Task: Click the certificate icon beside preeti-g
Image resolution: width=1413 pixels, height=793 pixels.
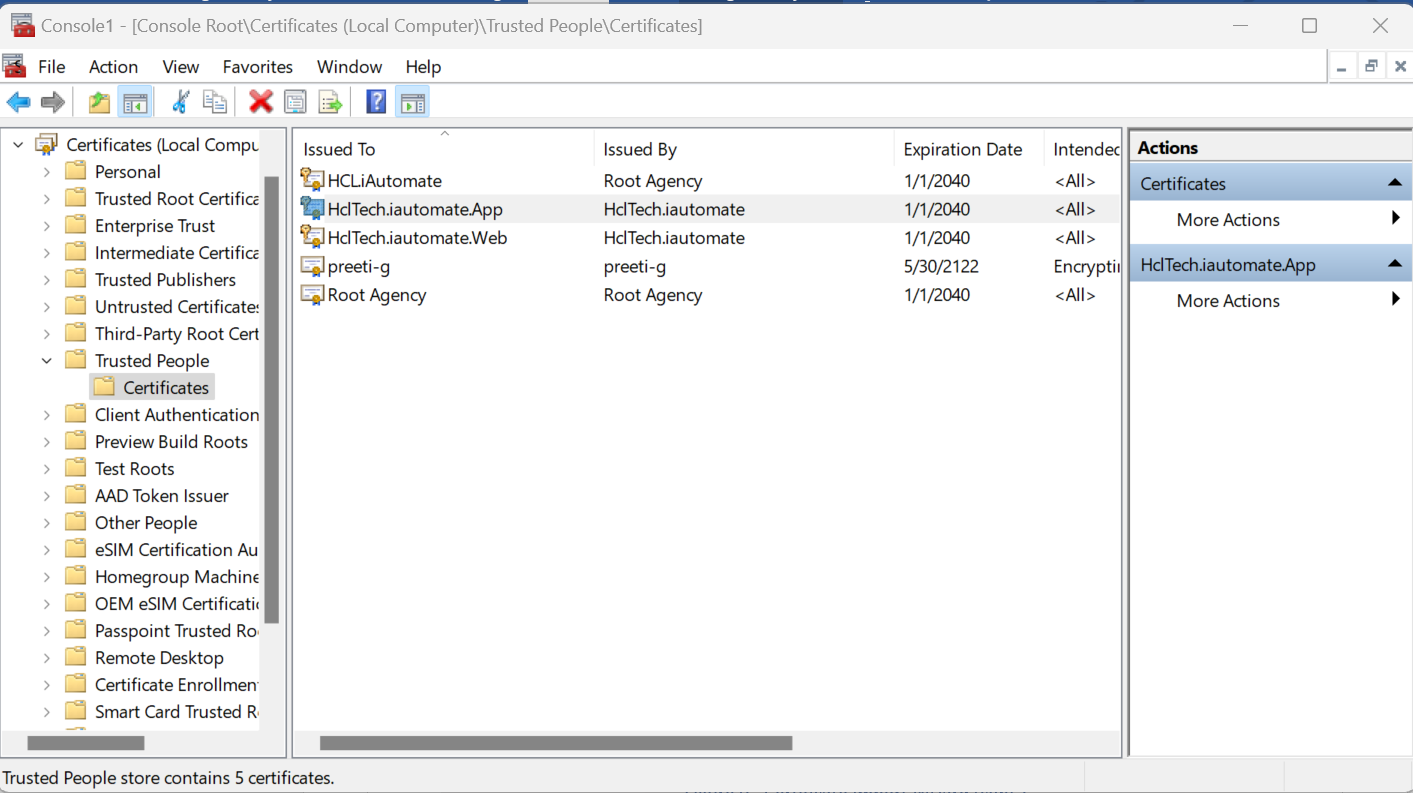Action: [312, 266]
